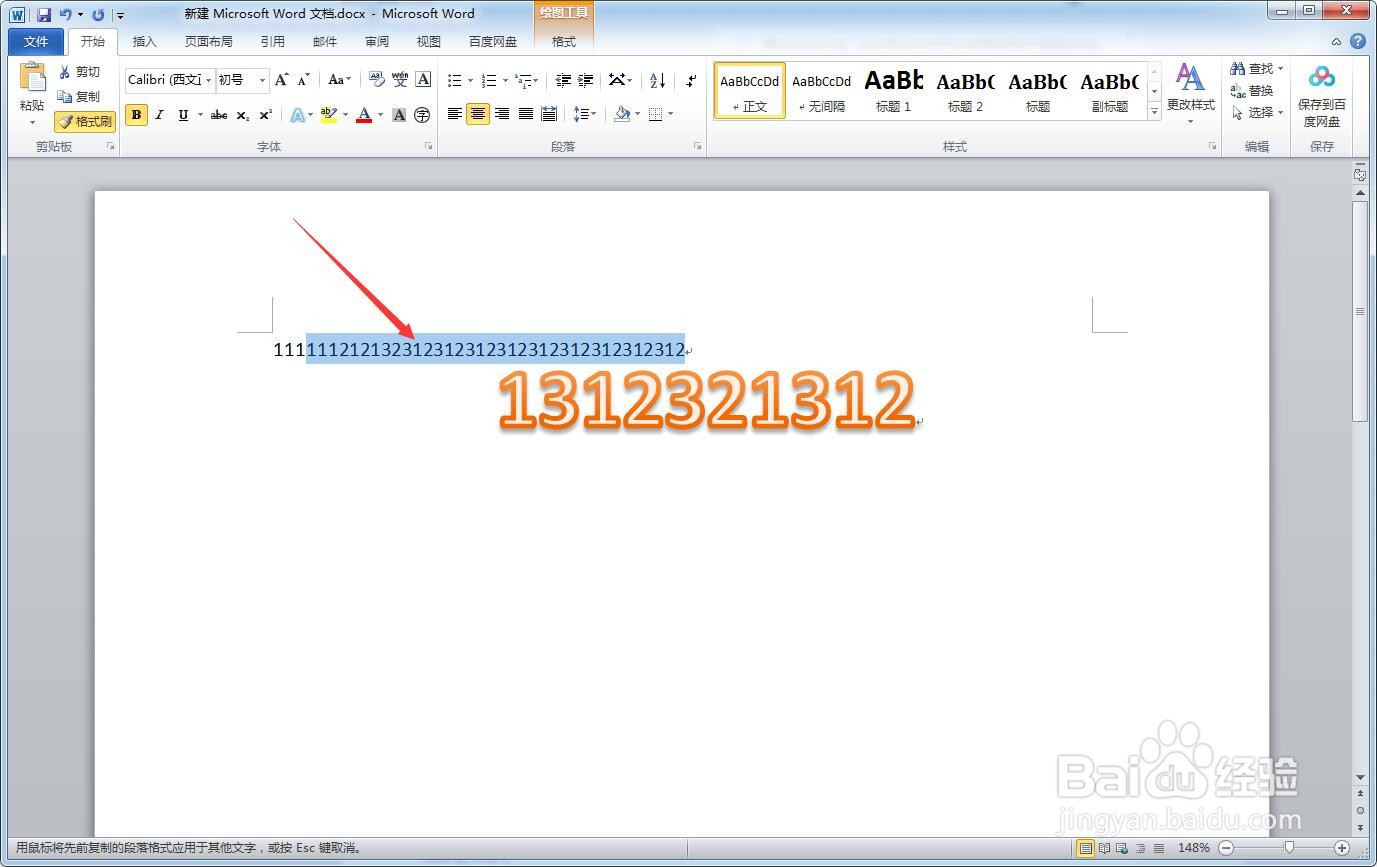The width and height of the screenshot is (1377, 867).
Task: Click the orange 1312321312 WordArt text
Action: (706, 401)
